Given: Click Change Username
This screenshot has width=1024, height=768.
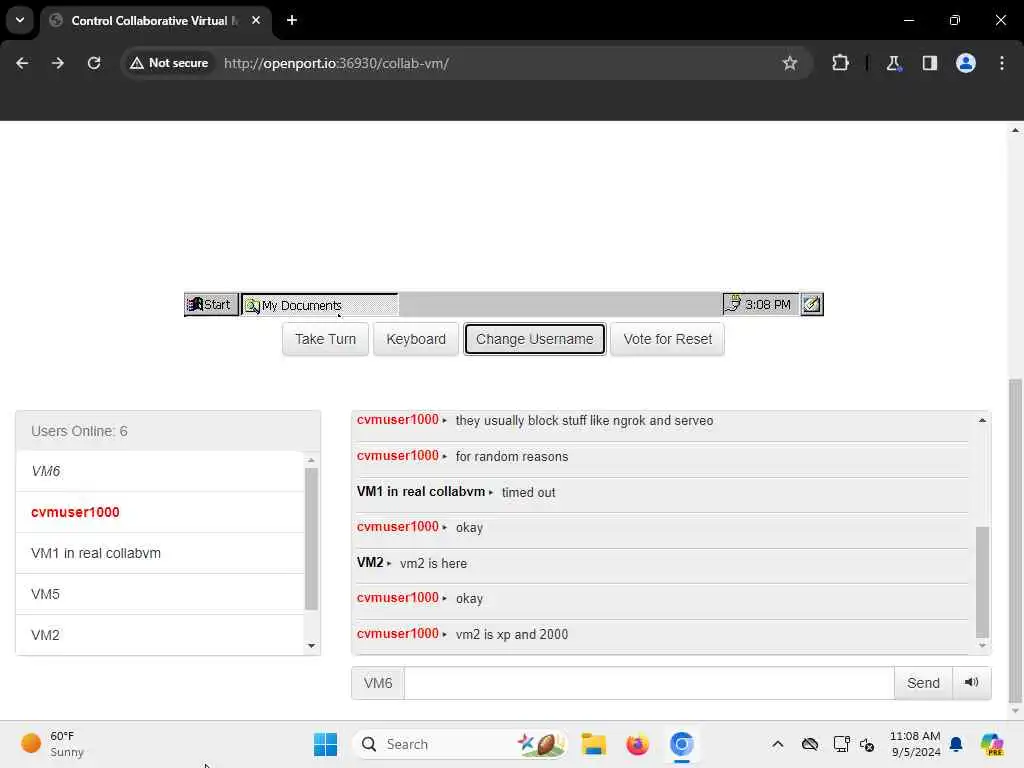Looking at the screenshot, I should pos(534,339).
